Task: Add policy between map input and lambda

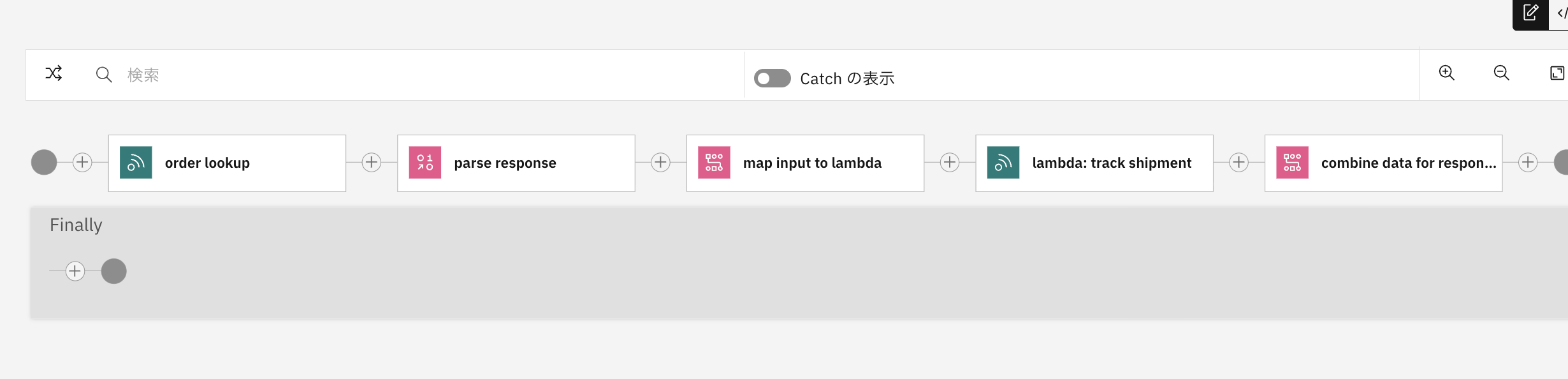Action: [950, 163]
